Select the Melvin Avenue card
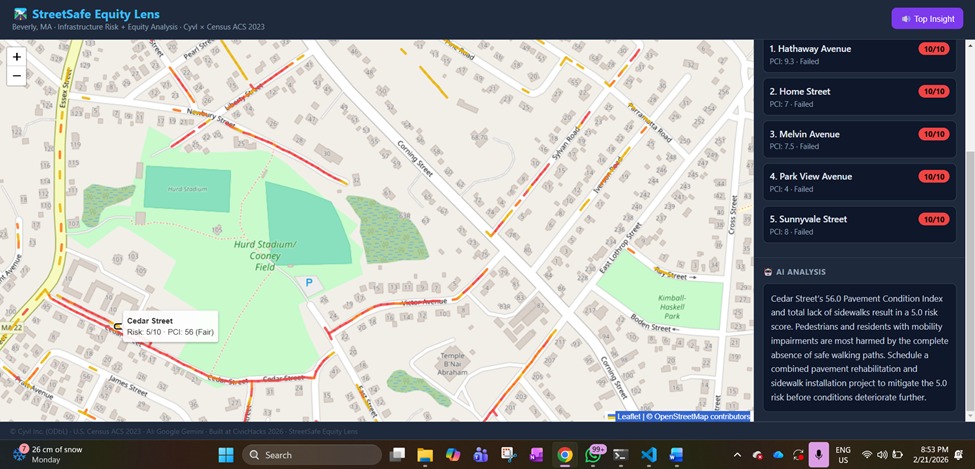 click(859, 139)
